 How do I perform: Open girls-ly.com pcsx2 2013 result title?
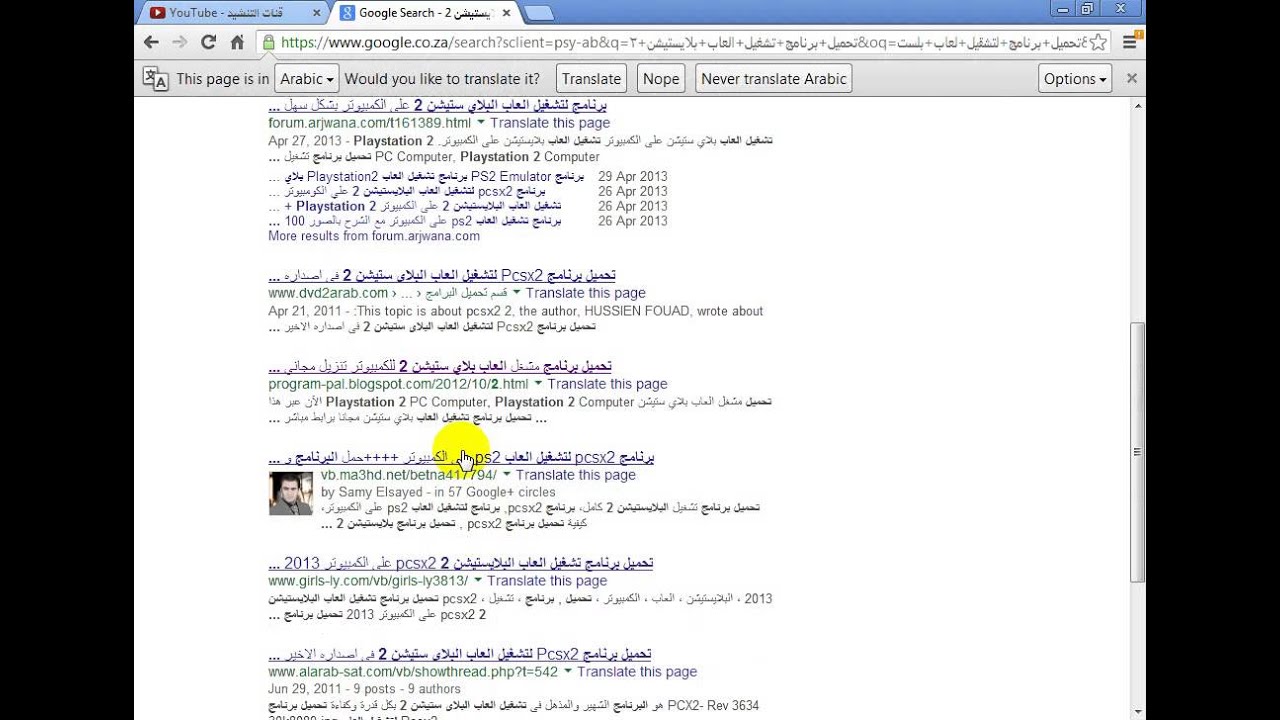[x=461, y=563]
